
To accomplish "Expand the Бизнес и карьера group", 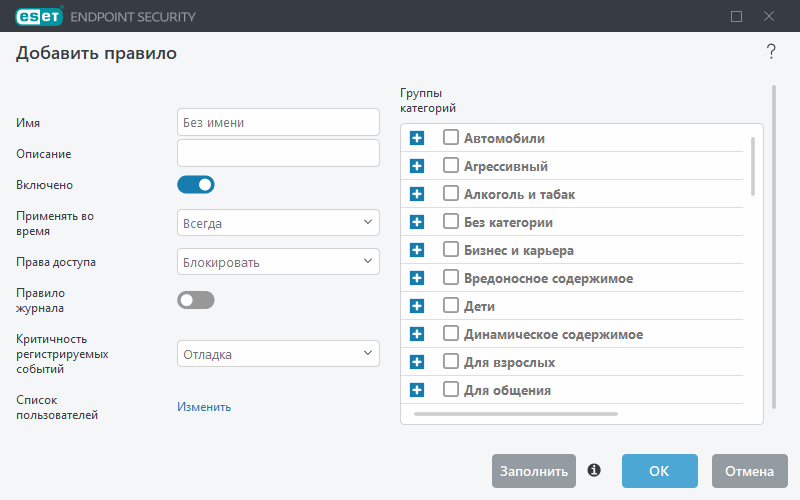I will pos(417,250).
